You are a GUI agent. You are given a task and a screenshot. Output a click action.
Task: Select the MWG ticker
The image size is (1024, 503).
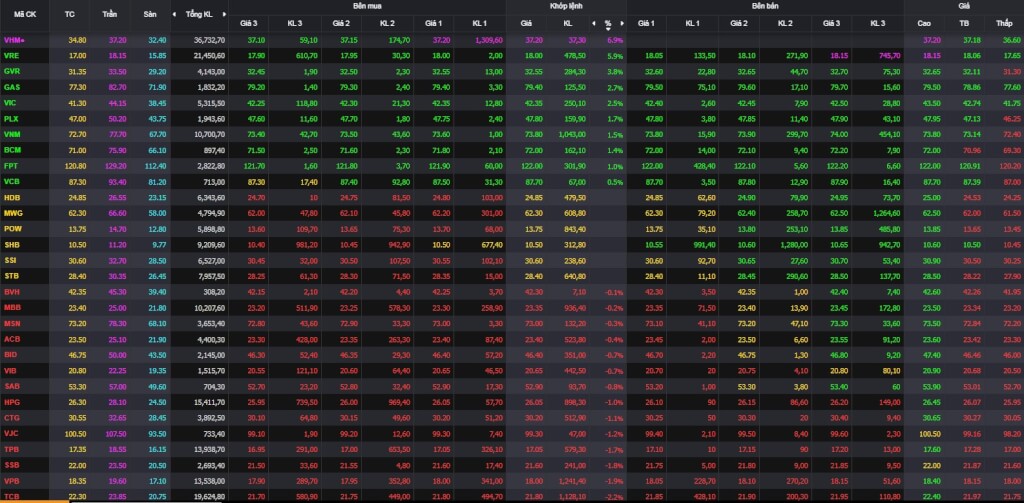12,213
